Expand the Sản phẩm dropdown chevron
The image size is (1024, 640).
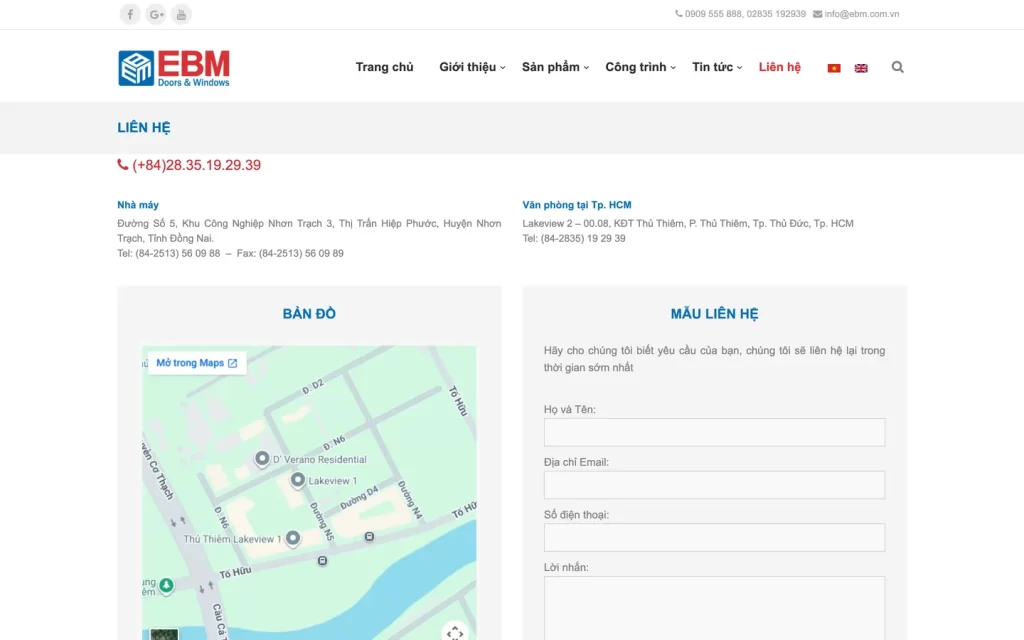(586, 67)
